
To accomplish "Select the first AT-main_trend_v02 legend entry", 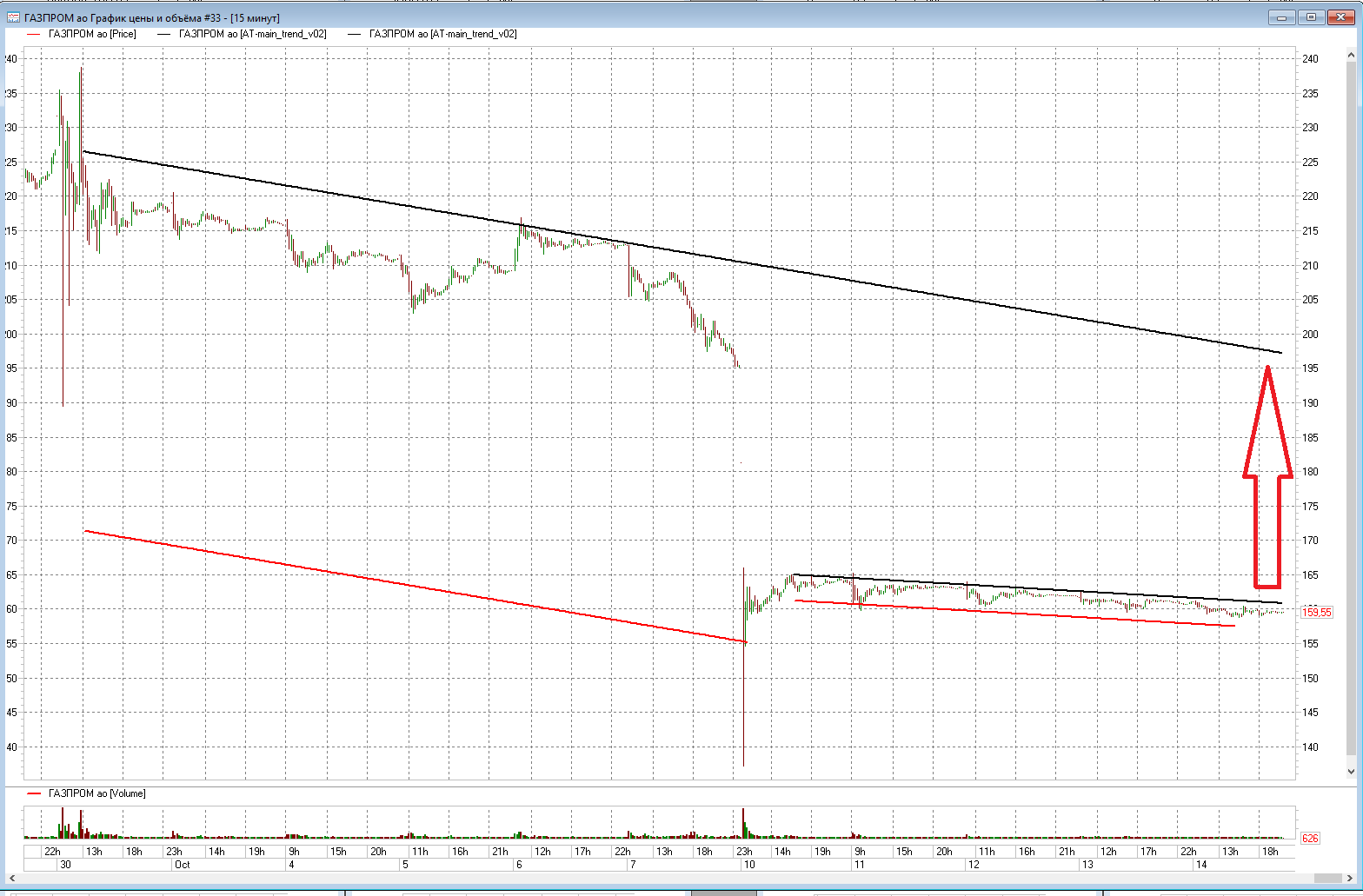I will pyautogui.click(x=252, y=35).
